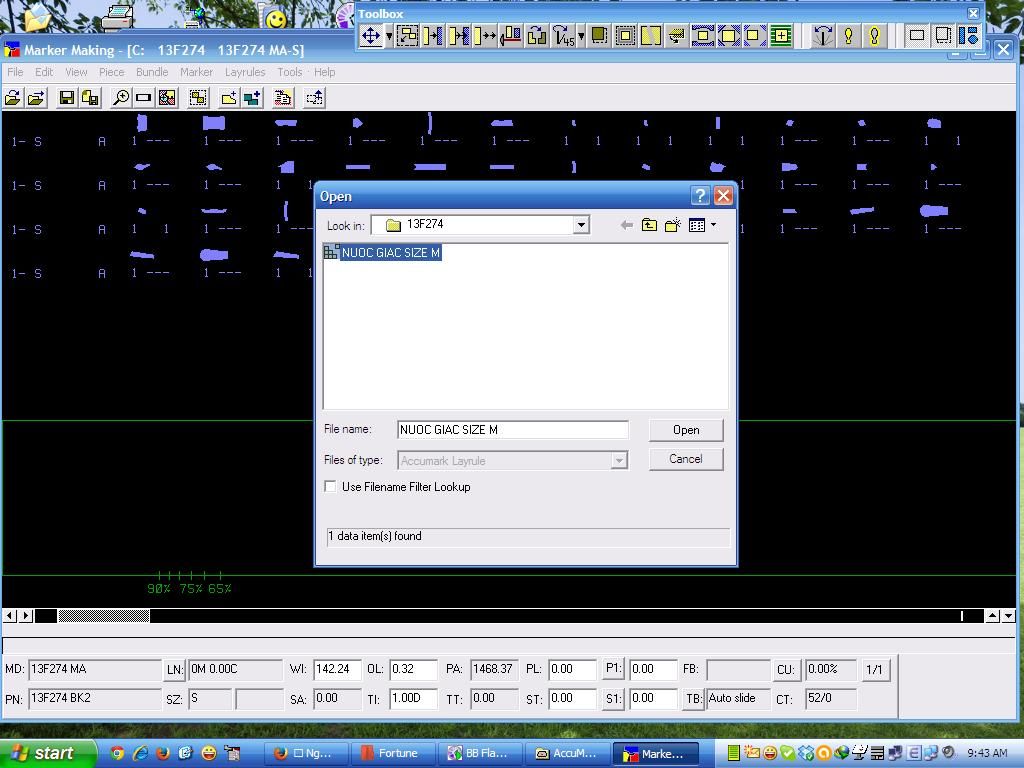The width and height of the screenshot is (1024, 768).
Task: Click the Toolbox arrow-between-bars butt icon
Action: 458,35
